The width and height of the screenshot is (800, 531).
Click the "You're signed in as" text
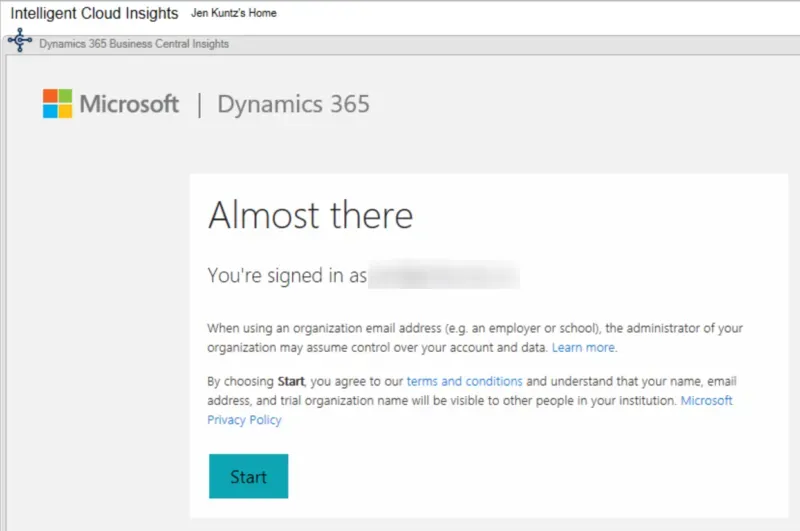pos(286,276)
